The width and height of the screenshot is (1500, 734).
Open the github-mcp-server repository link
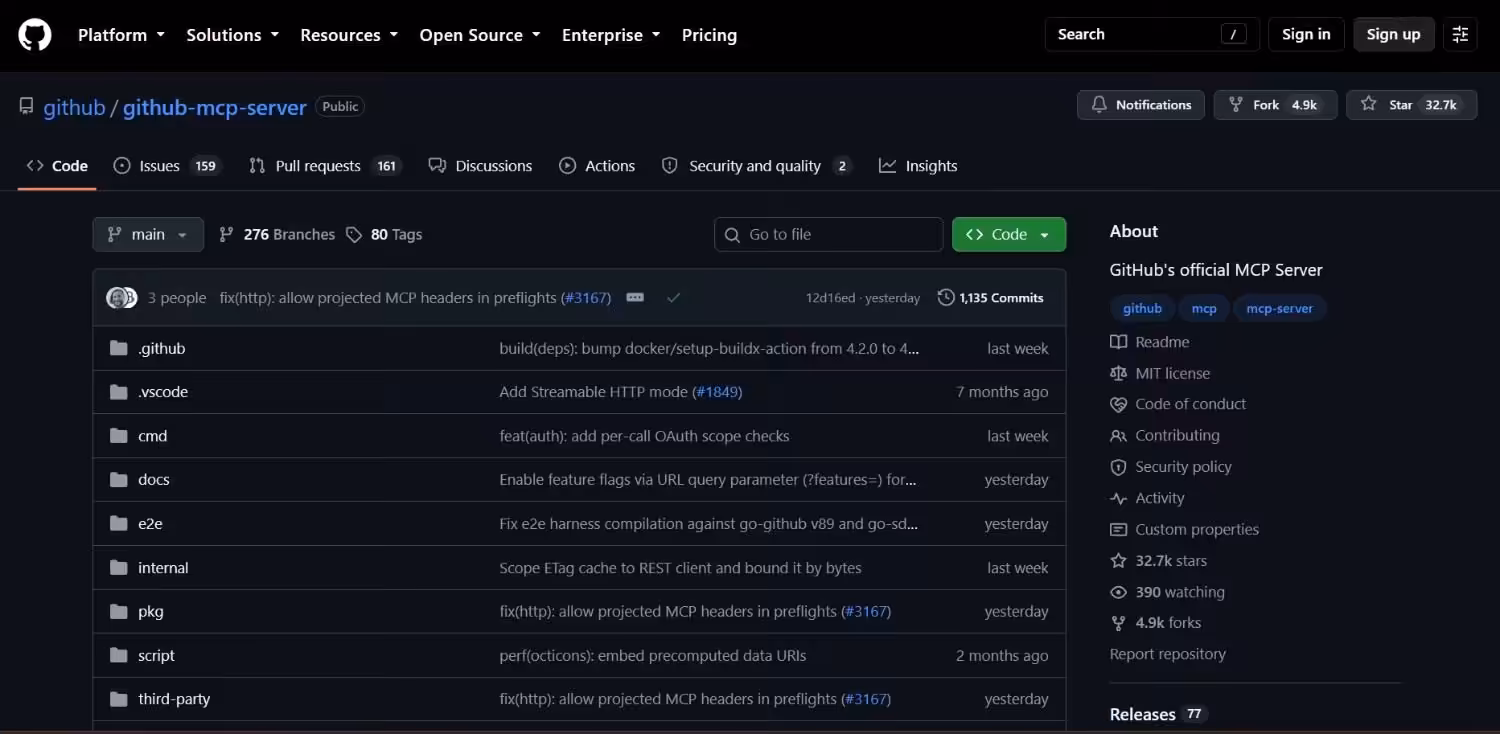[x=214, y=107]
